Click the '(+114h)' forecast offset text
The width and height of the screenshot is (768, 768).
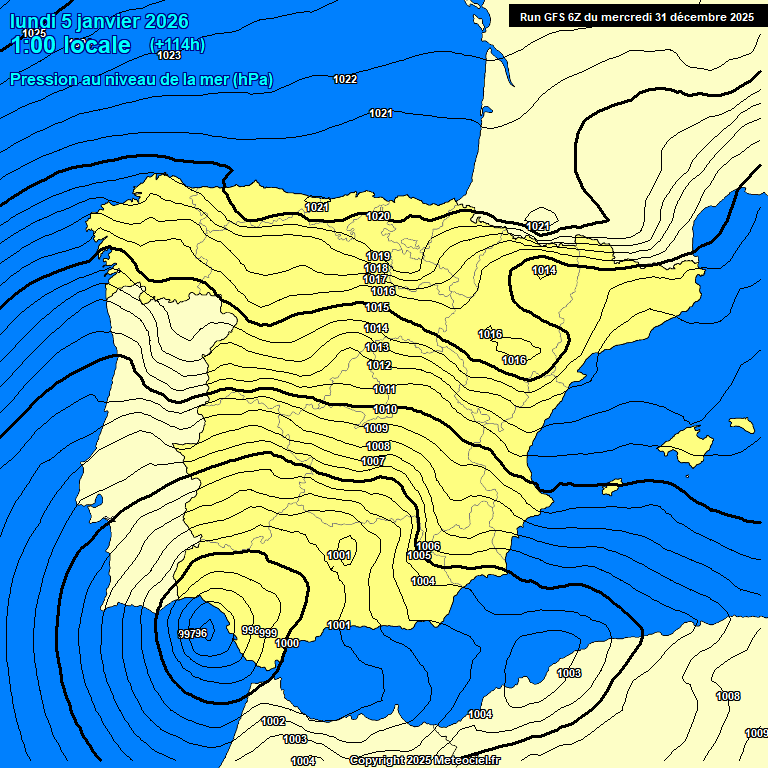[177, 45]
